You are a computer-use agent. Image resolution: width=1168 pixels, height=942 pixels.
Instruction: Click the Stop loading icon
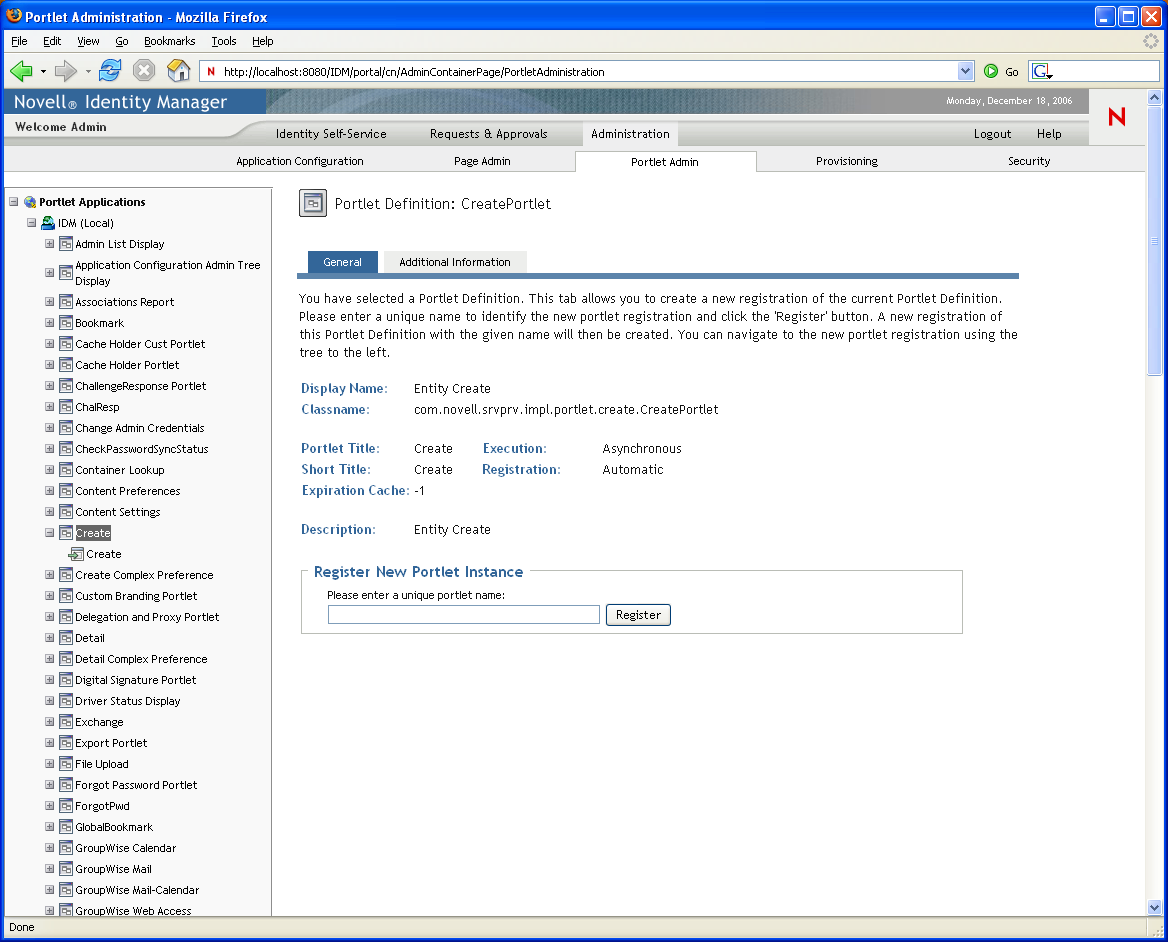[x=144, y=71]
